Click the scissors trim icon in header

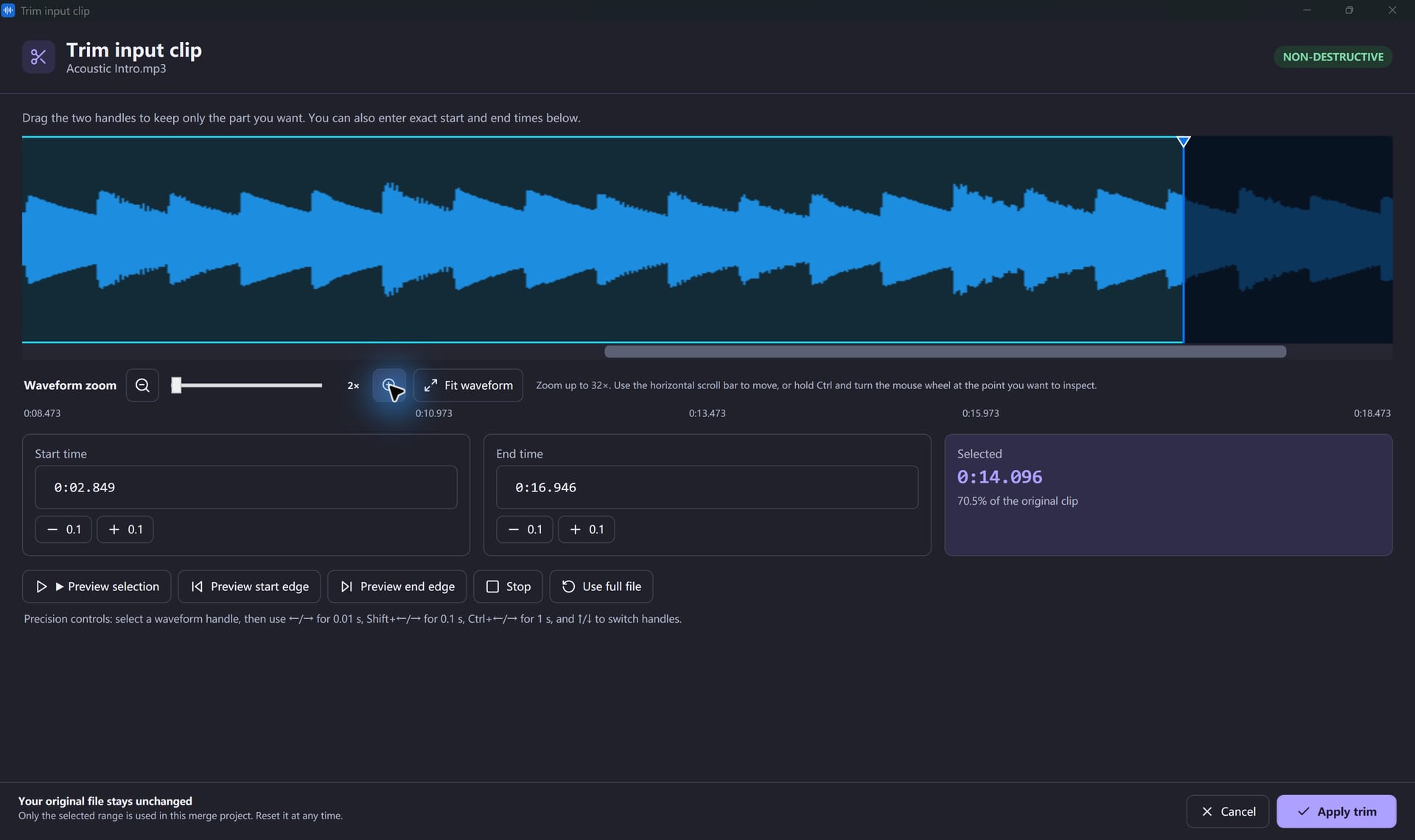(38, 57)
